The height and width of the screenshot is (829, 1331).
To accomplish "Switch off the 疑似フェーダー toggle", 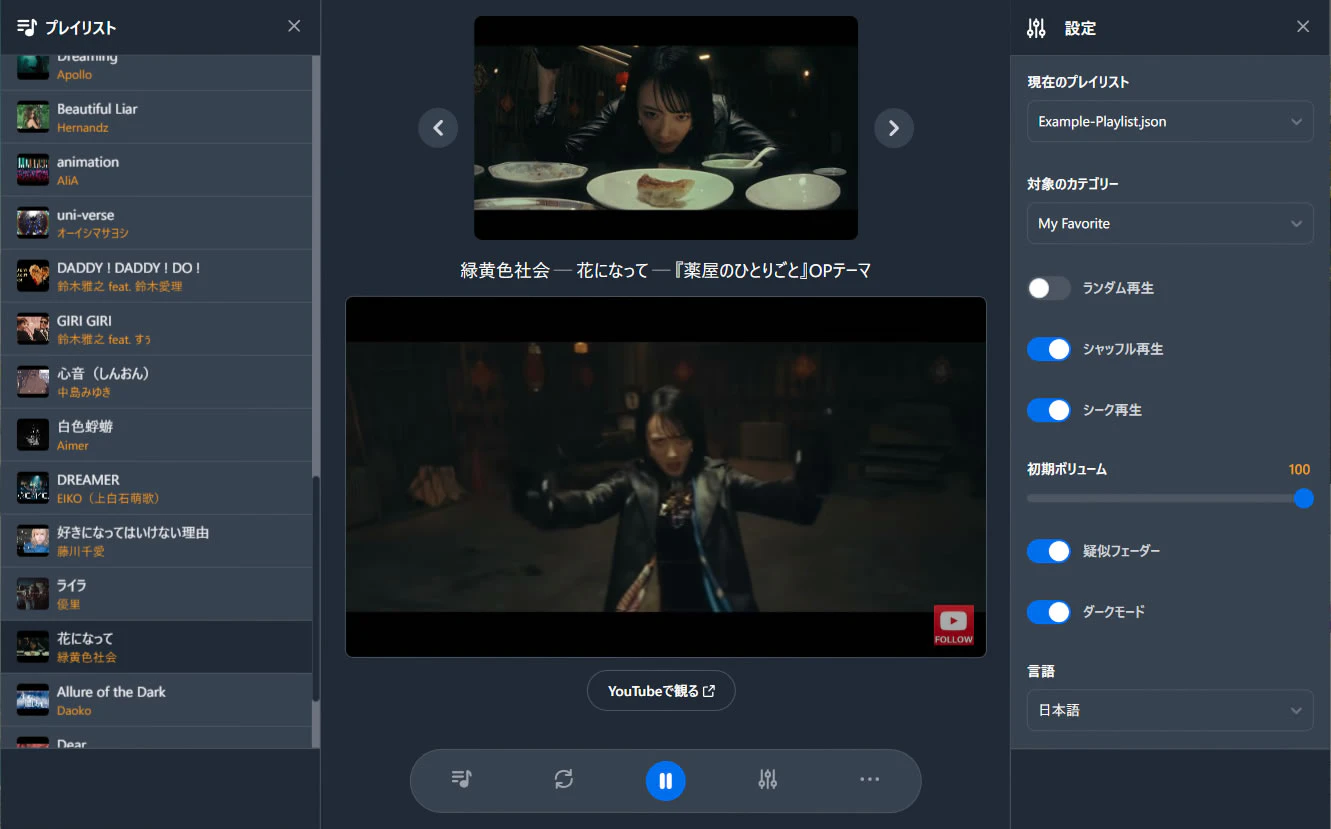I will point(1049,551).
